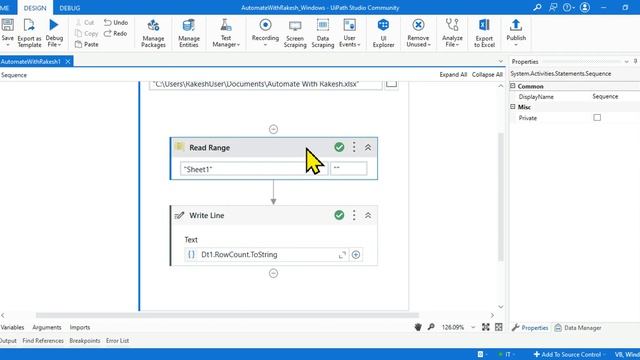This screenshot has height=360, width=640.
Task: Click Dt1.RowCount.ToString text field
Action: coord(267,254)
